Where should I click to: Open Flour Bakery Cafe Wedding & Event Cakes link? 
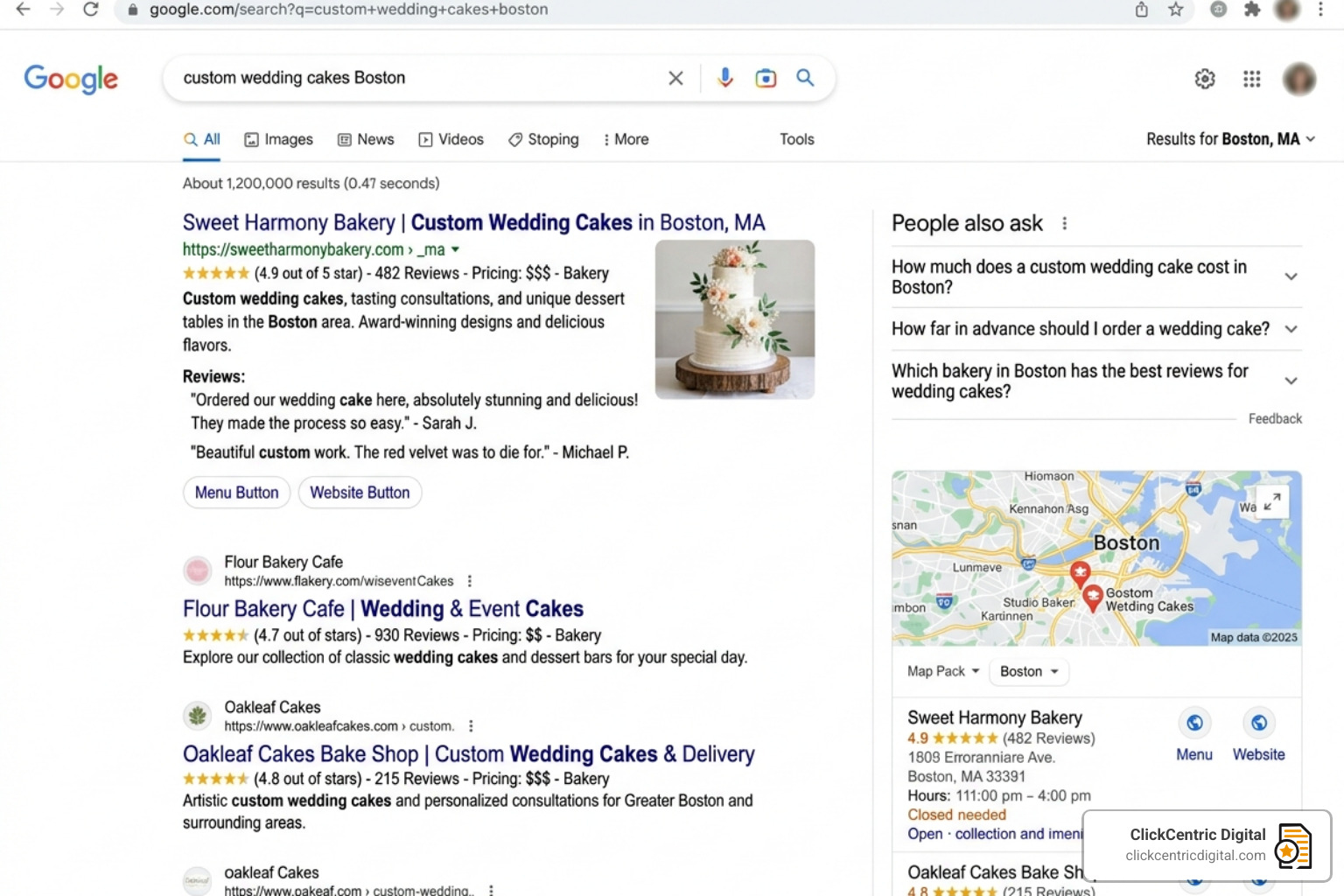383,609
